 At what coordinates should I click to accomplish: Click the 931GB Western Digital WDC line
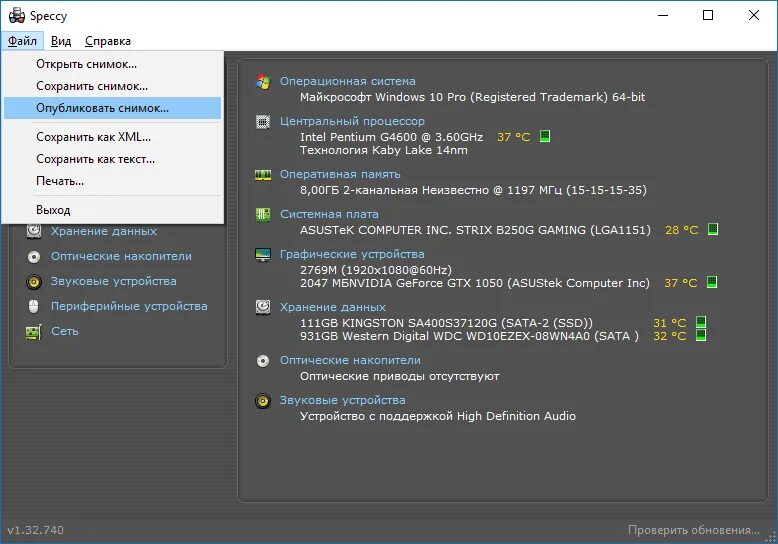469,336
